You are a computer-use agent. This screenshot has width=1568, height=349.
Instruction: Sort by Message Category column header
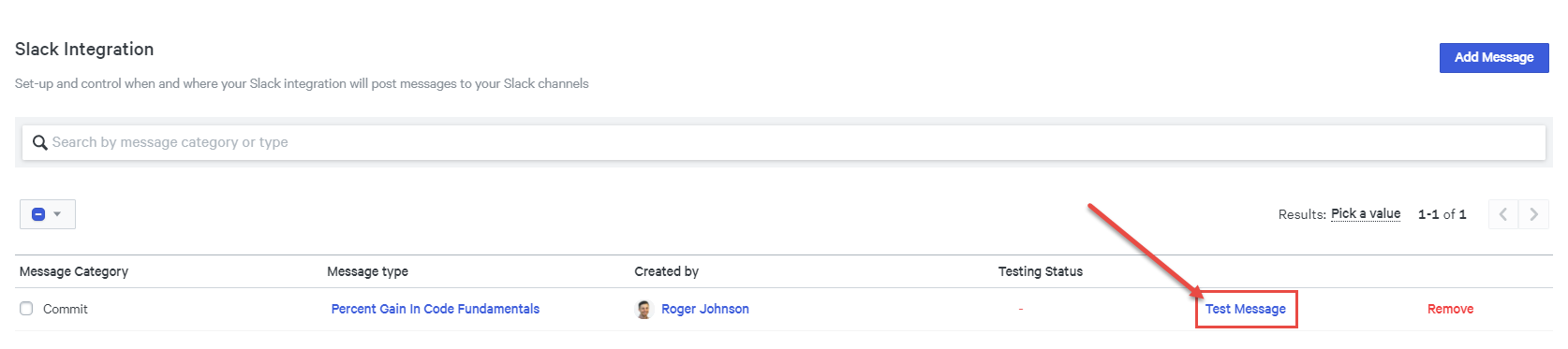click(74, 271)
